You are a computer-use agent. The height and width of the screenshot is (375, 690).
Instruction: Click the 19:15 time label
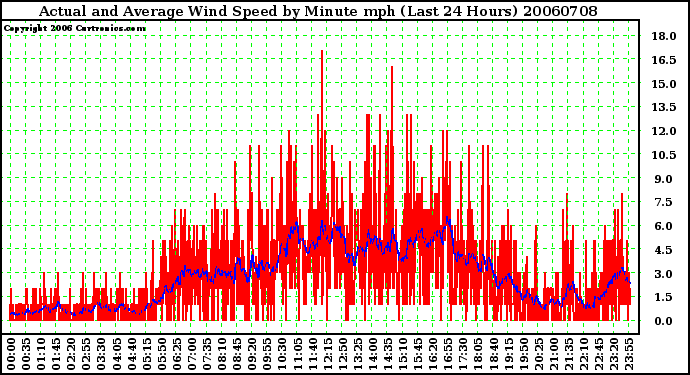508,354
